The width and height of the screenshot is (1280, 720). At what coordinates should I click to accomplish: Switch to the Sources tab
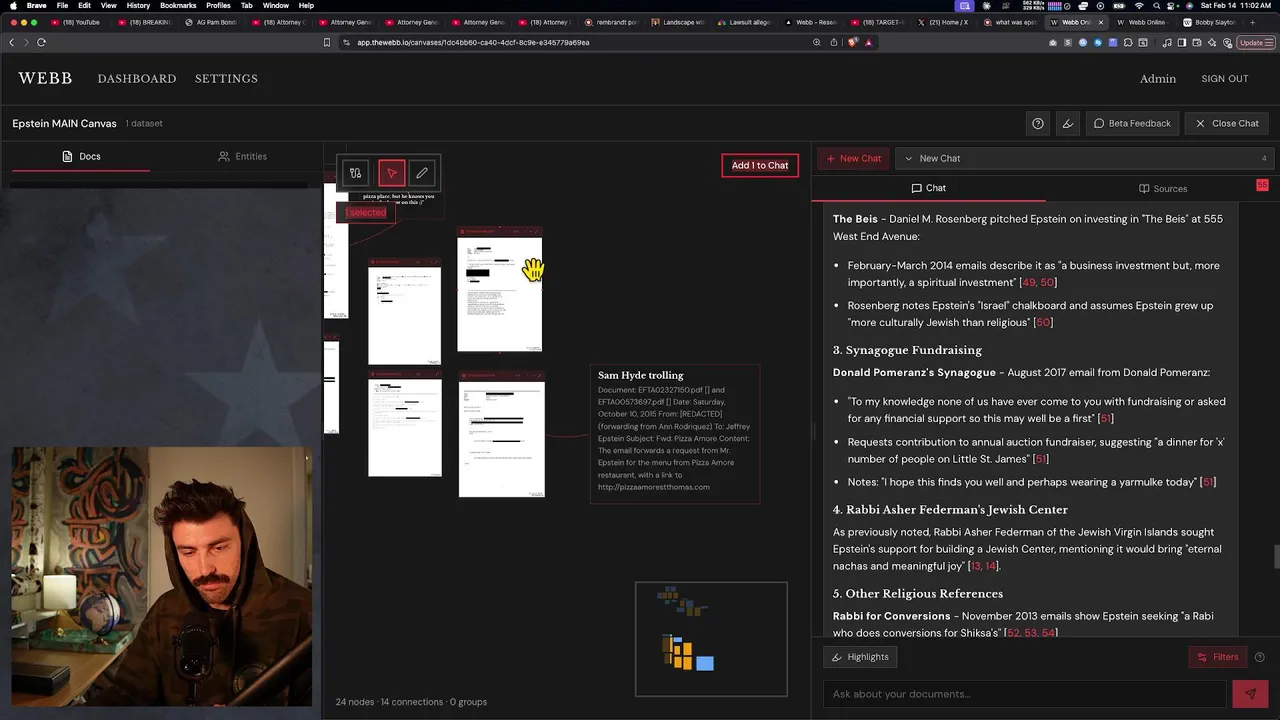point(1163,188)
